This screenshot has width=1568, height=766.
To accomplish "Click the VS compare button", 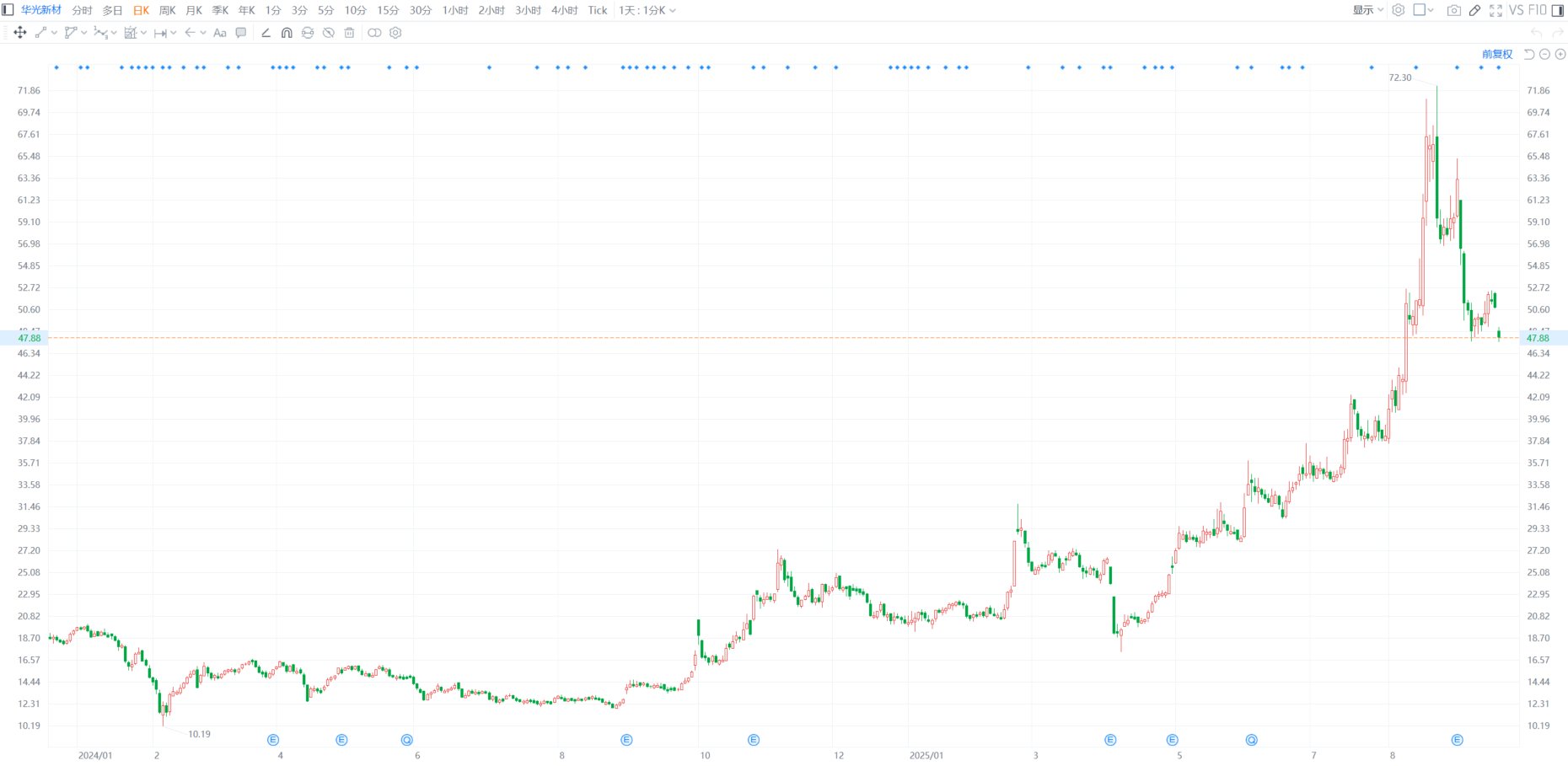I will (x=1516, y=10).
